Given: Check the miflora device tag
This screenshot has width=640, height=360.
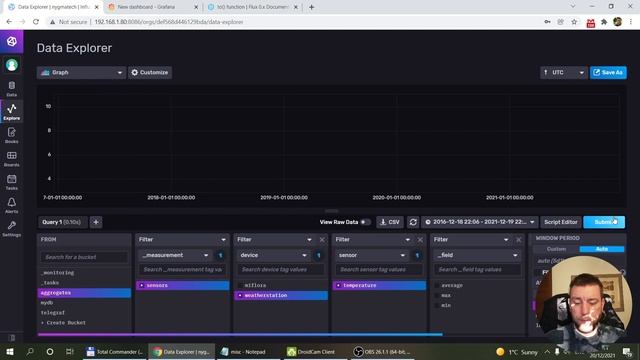Looking at the screenshot, I should click(x=281, y=285).
